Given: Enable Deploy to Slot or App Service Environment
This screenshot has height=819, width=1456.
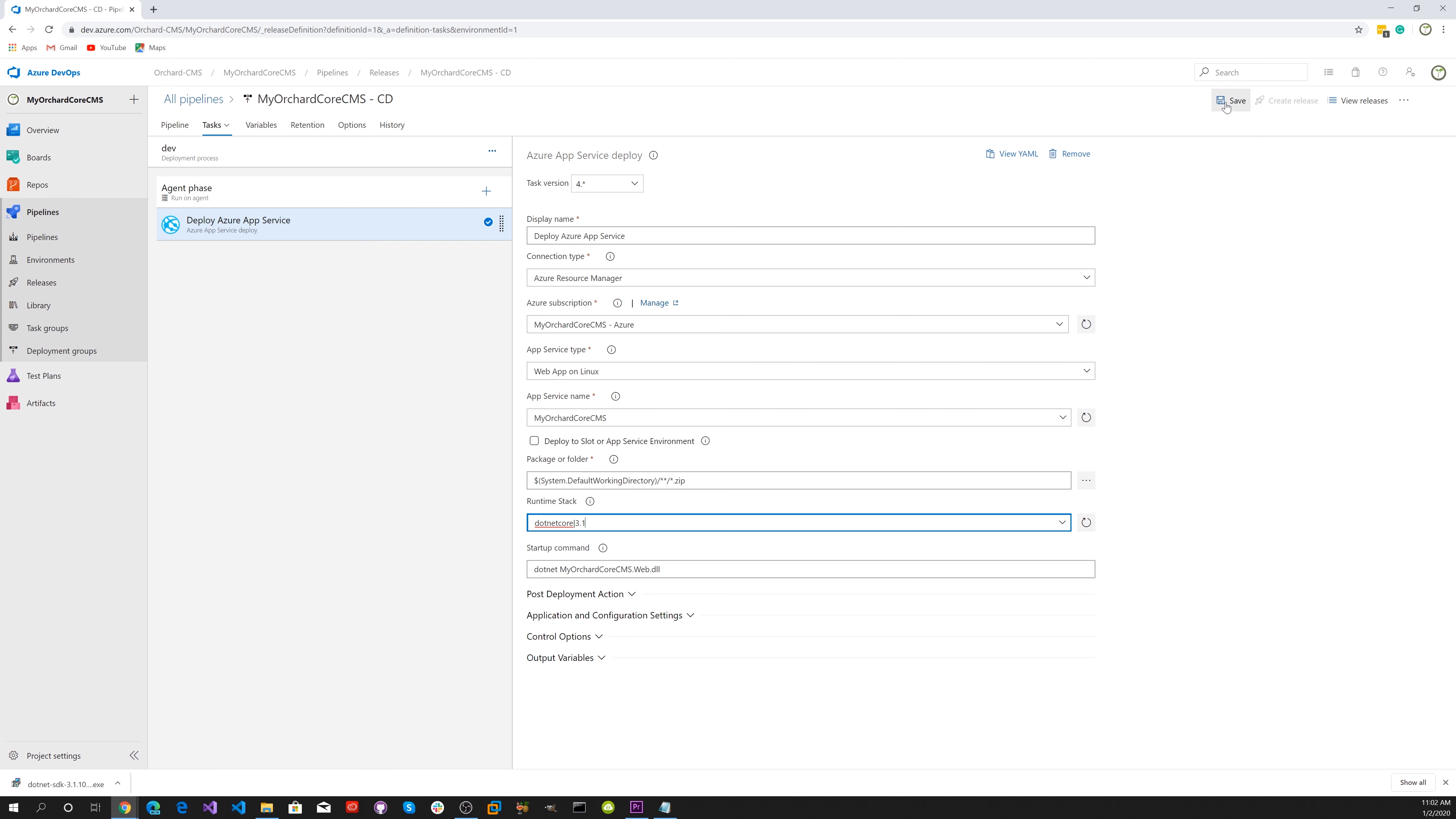Looking at the screenshot, I should click(534, 441).
